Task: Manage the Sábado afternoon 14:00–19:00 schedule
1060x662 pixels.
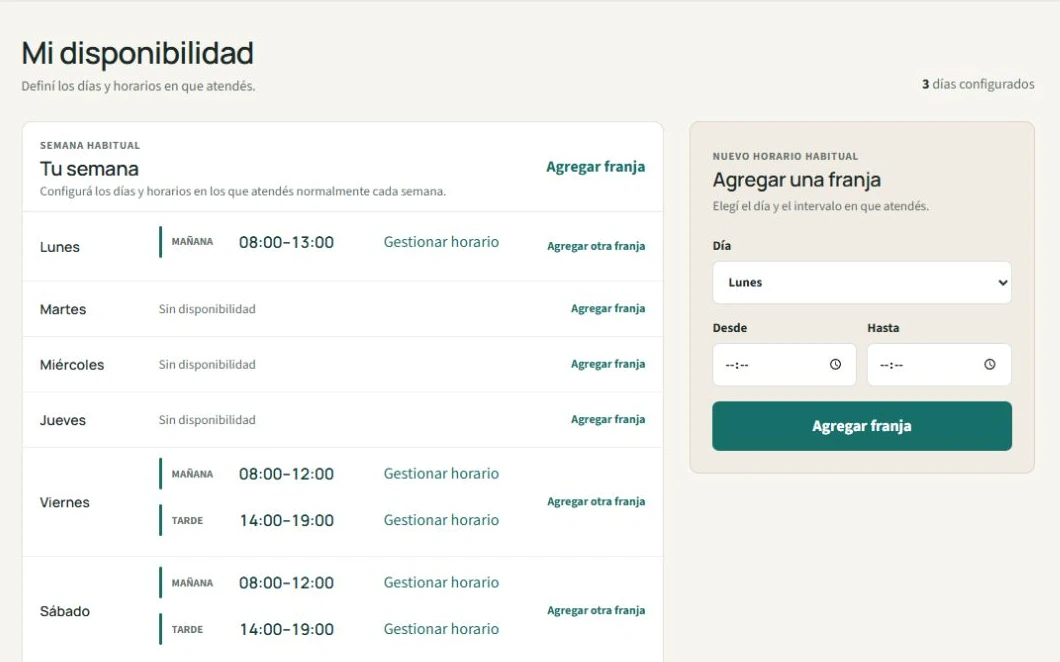Action: pos(441,629)
